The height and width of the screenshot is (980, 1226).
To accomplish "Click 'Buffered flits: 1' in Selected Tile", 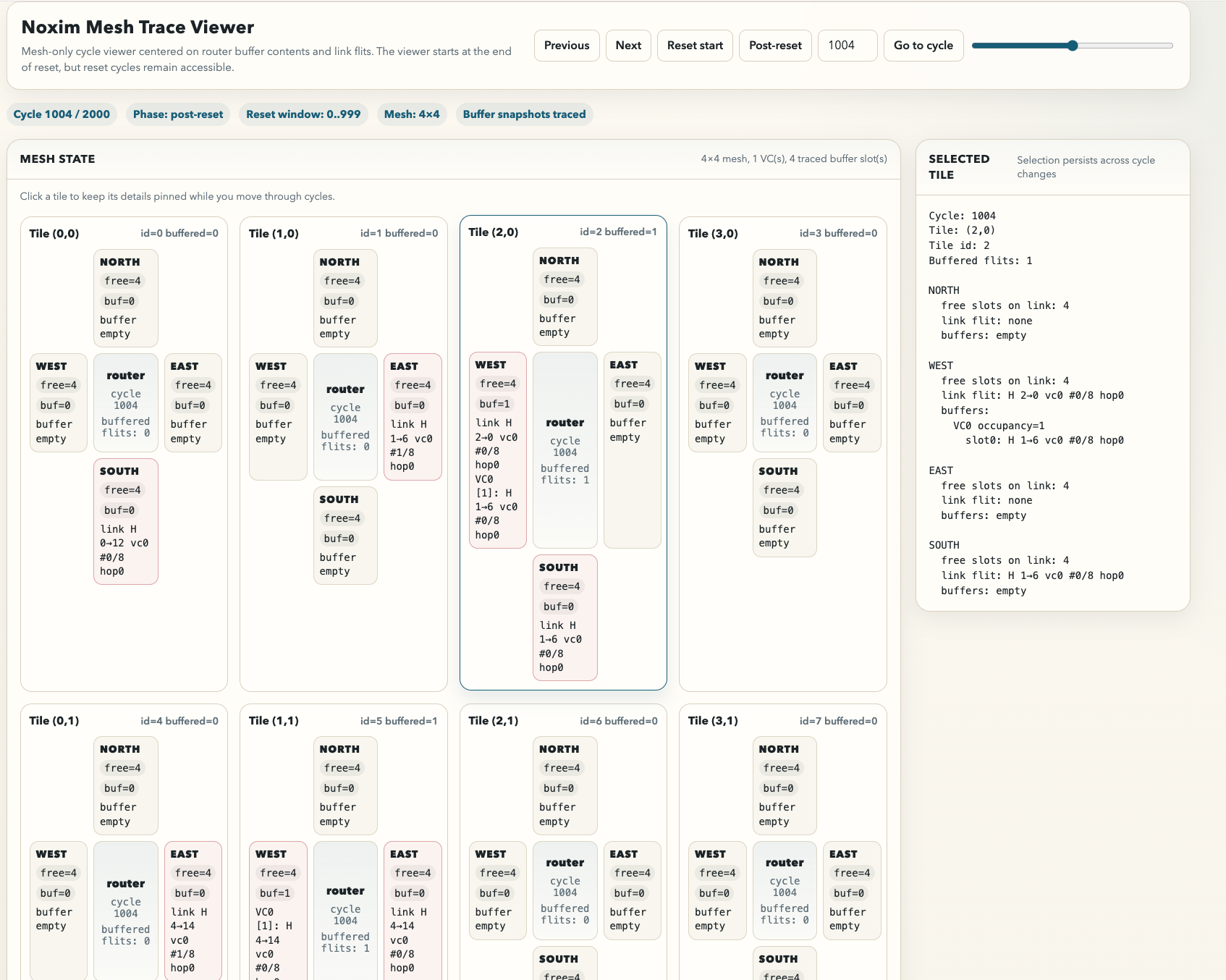I will point(981,261).
